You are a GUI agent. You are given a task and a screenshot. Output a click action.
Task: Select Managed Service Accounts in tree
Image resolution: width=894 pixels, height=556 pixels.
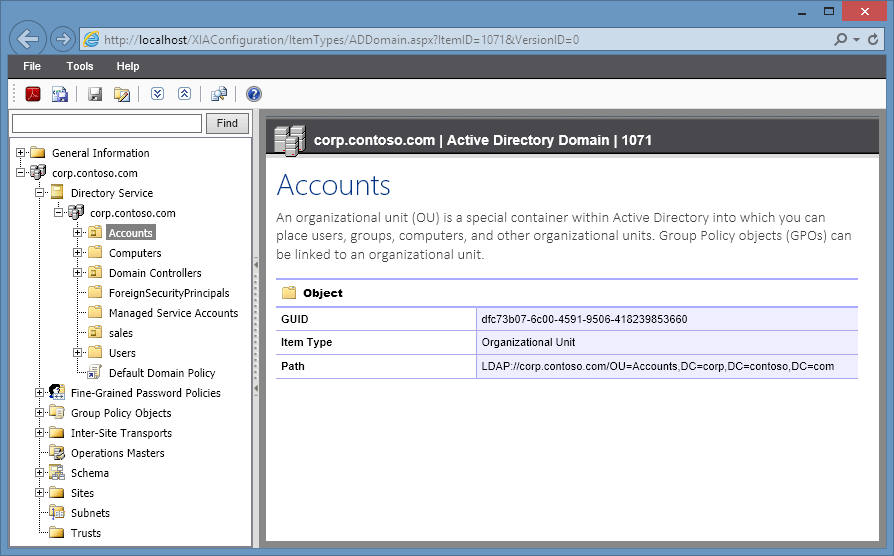pyautogui.click(x=173, y=313)
